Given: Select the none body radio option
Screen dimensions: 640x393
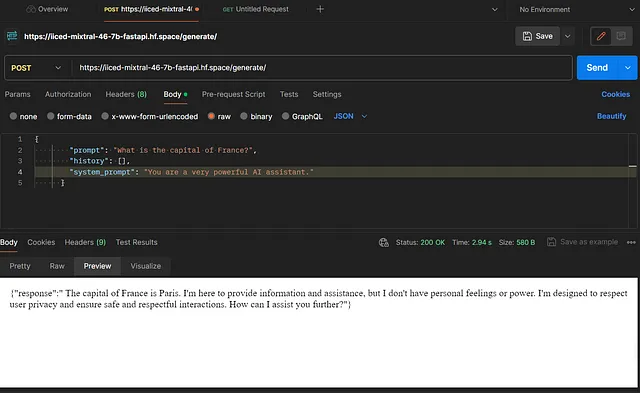Looking at the screenshot, I should 13,116.
